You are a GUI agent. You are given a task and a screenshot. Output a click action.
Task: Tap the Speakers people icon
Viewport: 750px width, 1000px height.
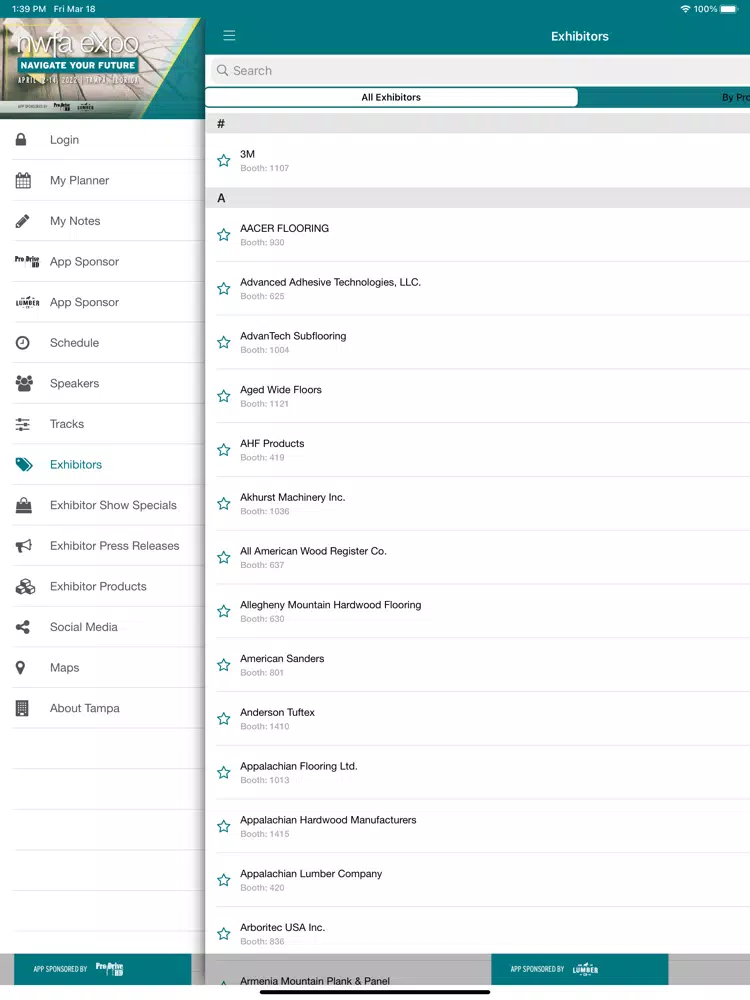pos(24,383)
